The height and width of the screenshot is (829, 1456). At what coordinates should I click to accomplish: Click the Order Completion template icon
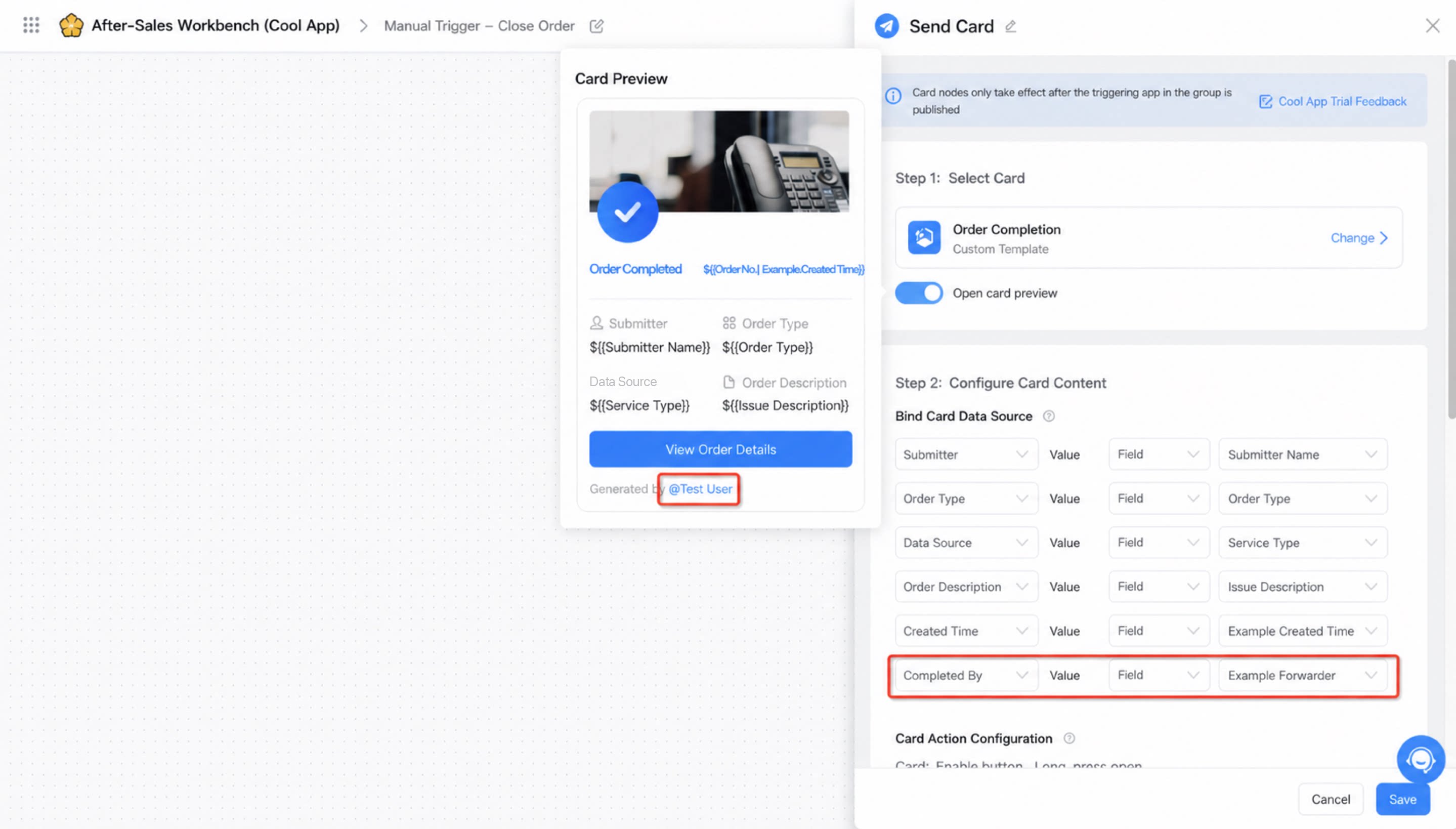pyautogui.click(x=924, y=237)
